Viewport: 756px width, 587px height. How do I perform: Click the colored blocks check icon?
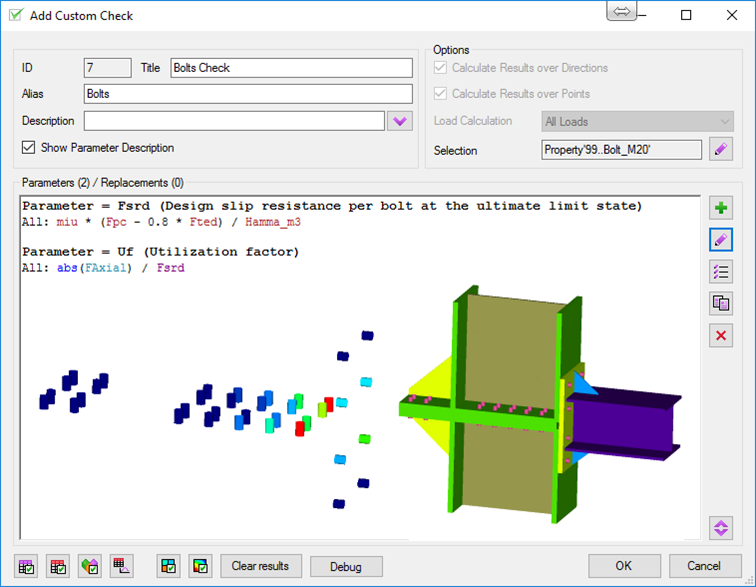(x=168, y=566)
